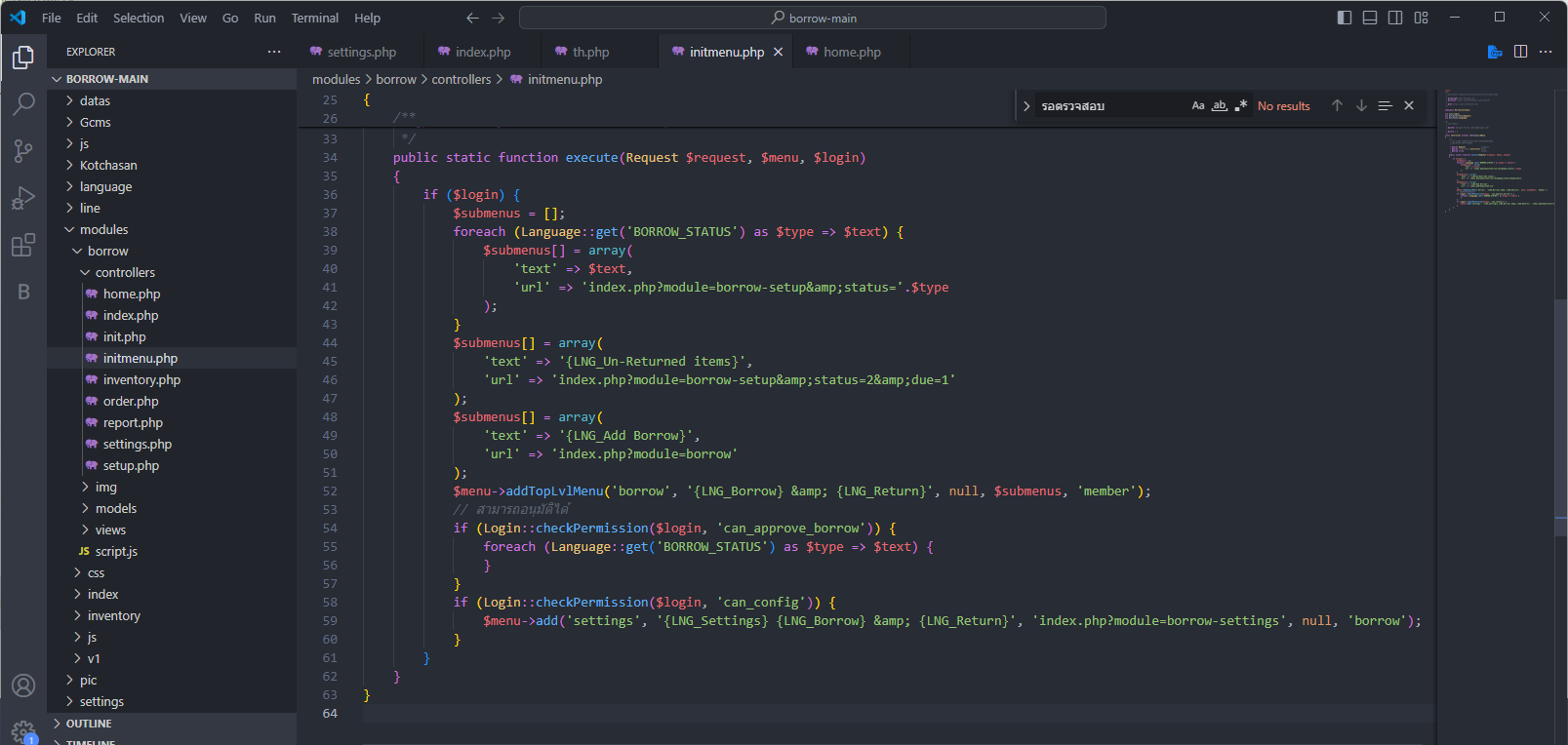1568x745 pixels.
Task: Open the Extensions view
Action: pyautogui.click(x=23, y=245)
